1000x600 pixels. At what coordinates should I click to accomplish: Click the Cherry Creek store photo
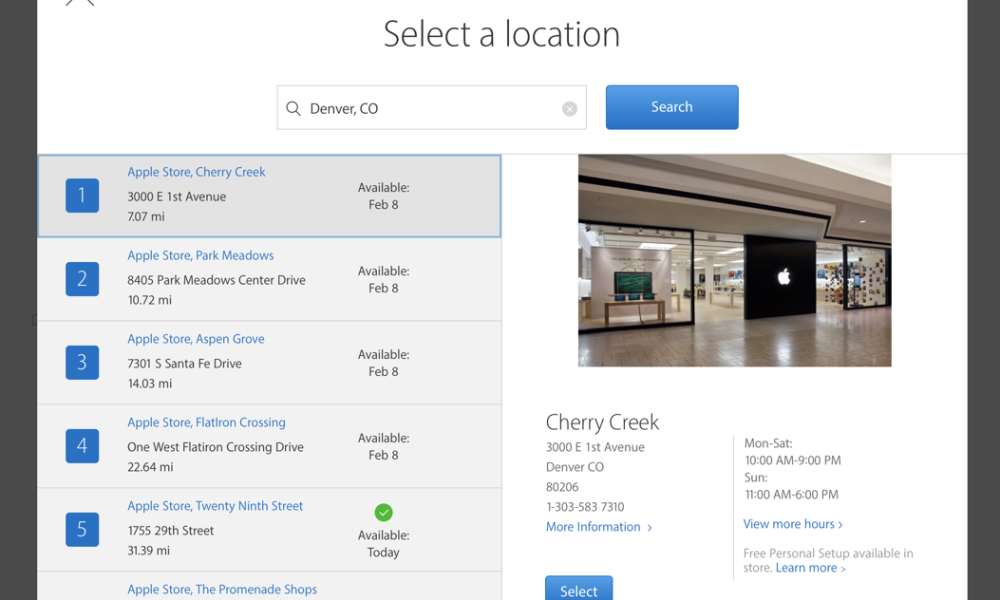(734, 260)
